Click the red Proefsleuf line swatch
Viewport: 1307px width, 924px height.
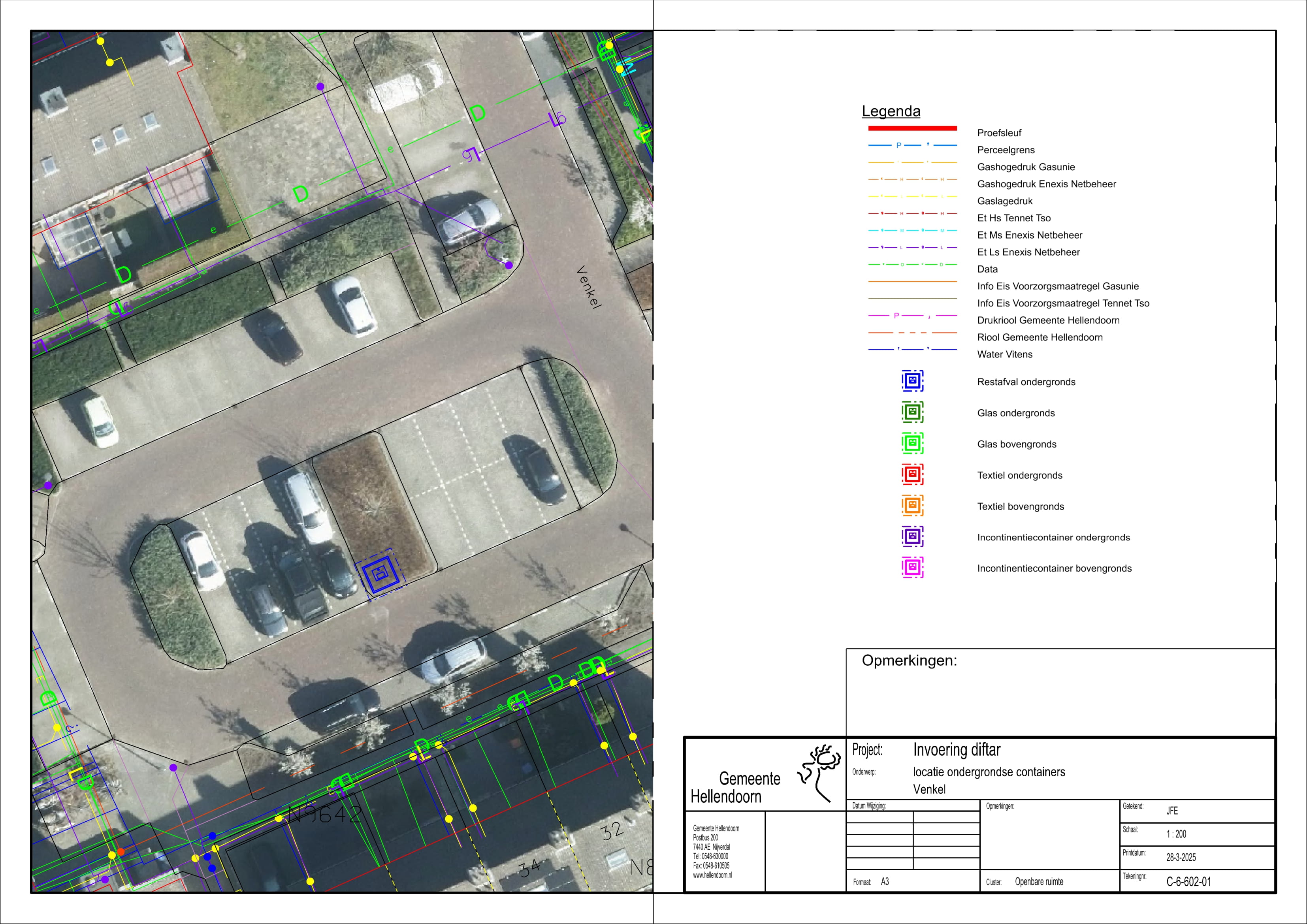coord(912,129)
